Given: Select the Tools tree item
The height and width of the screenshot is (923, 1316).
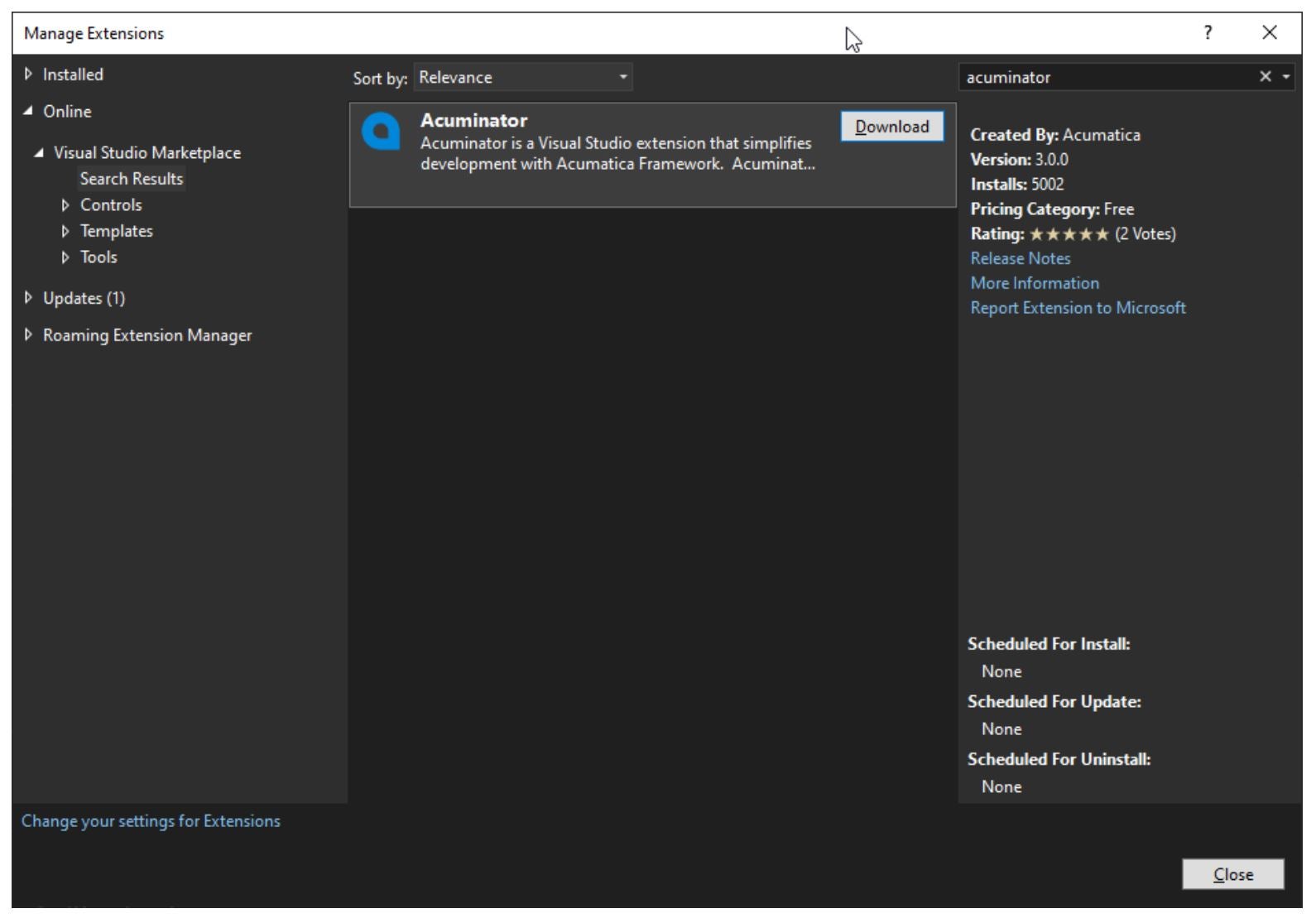Looking at the screenshot, I should coord(98,257).
